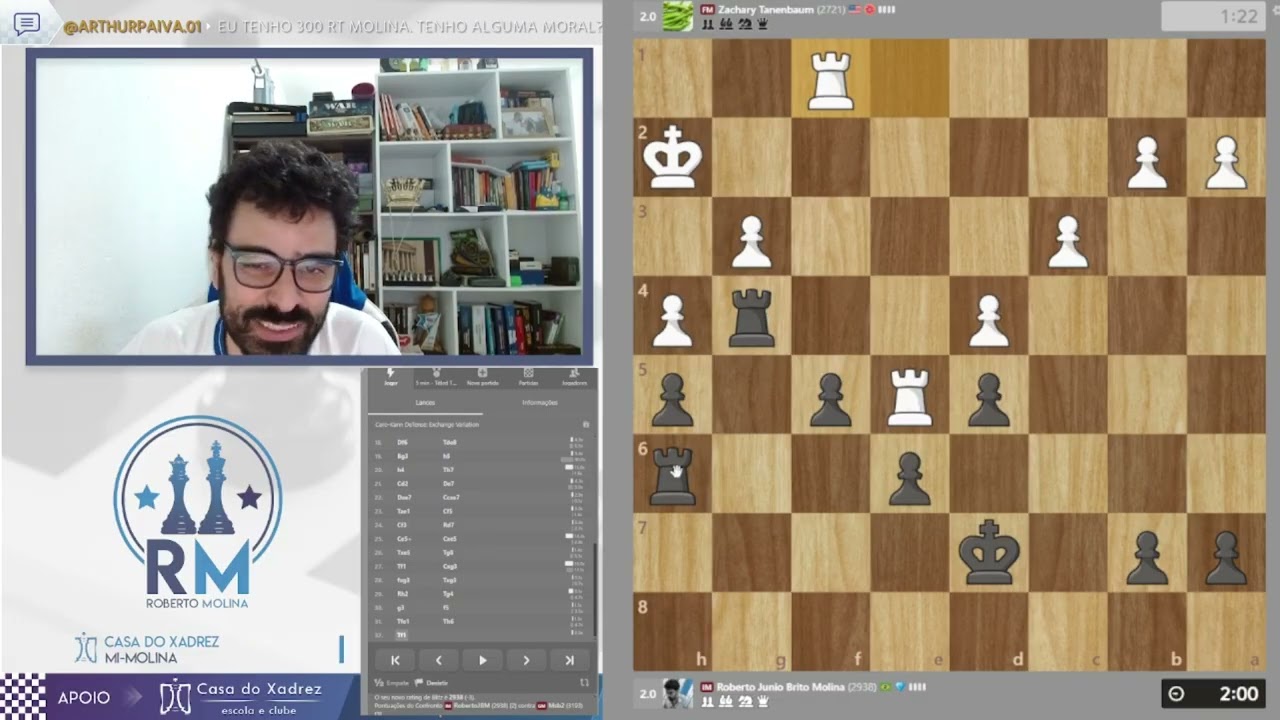The width and height of the screenshot is (1280, 720).
Task: Go to move 25 Ce5+
Action: (404, 539)
